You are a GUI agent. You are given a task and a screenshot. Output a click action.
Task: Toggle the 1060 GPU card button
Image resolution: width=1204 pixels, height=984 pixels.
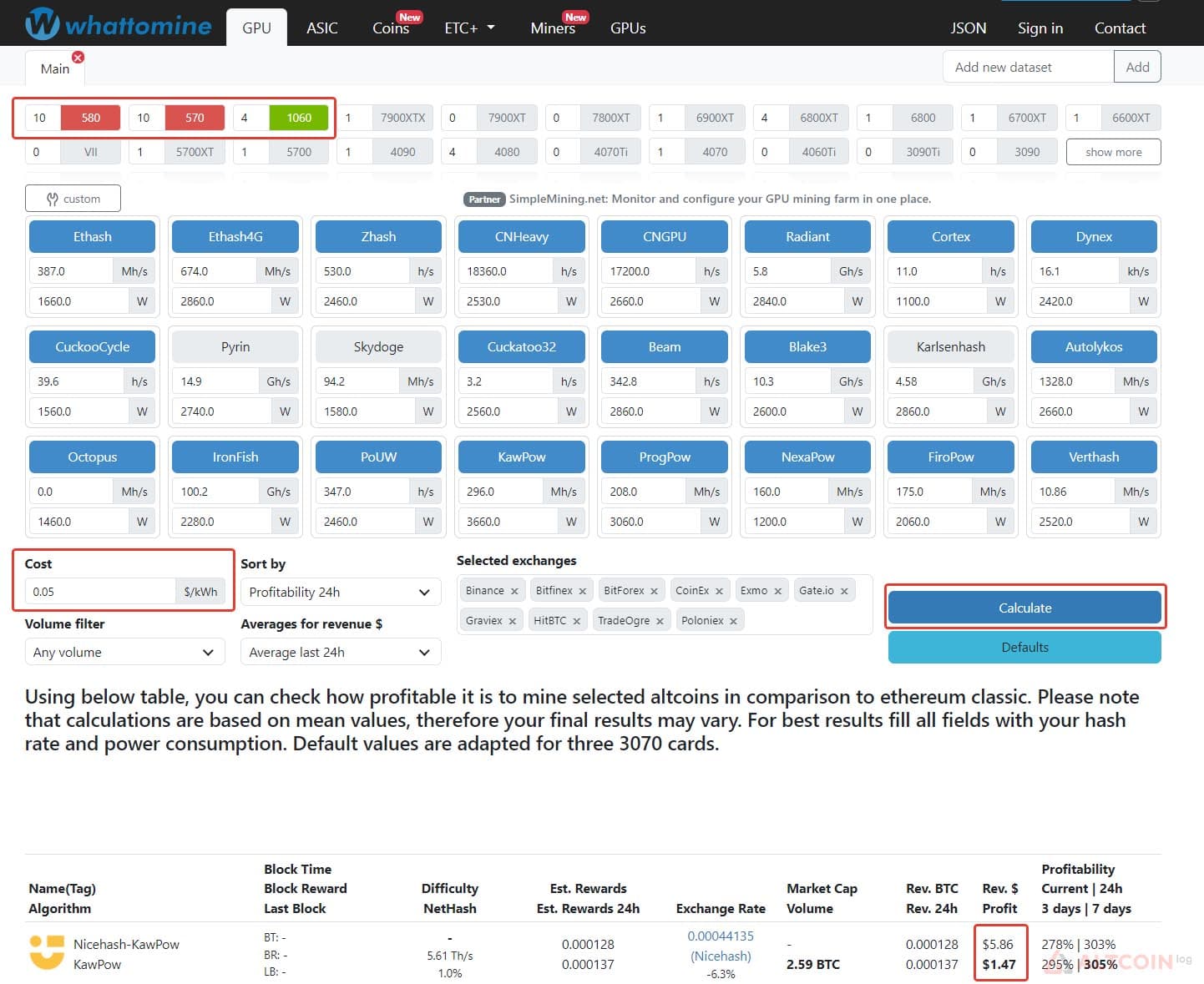[x=299, y=118]
